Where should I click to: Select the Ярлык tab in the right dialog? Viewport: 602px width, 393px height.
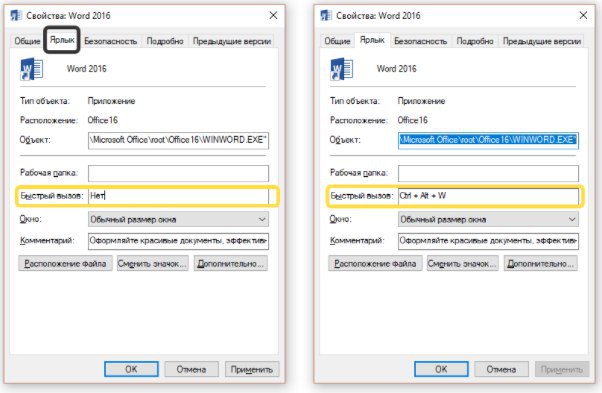[372, 40]
